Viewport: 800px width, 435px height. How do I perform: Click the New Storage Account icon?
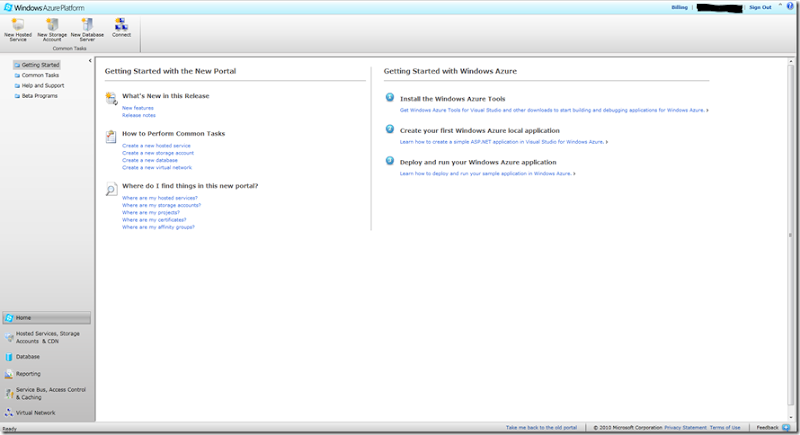[52, 24]
